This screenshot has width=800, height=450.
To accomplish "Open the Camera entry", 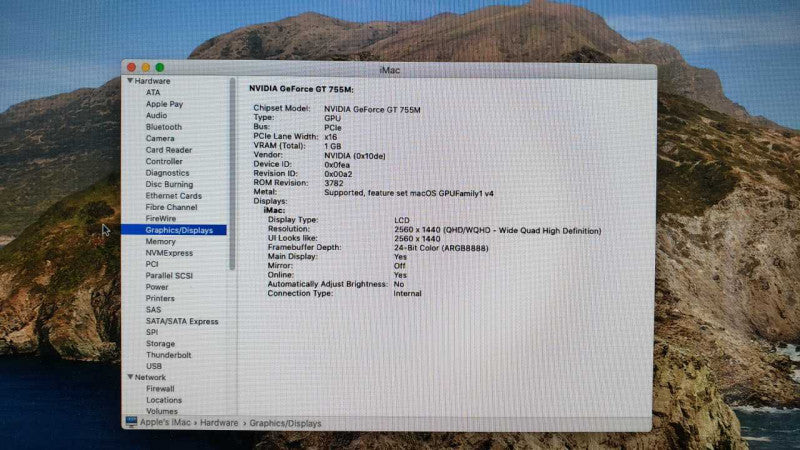I will click(x=160, y=138).
